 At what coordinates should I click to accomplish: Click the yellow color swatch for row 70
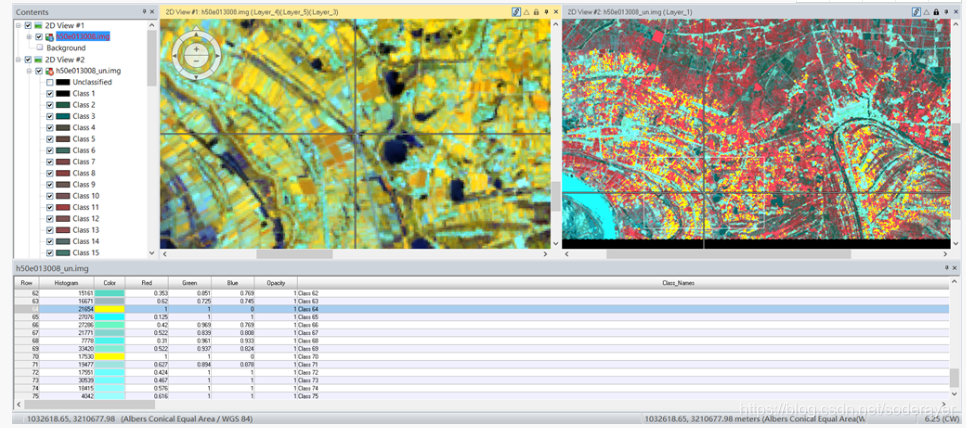click(109, 356)
